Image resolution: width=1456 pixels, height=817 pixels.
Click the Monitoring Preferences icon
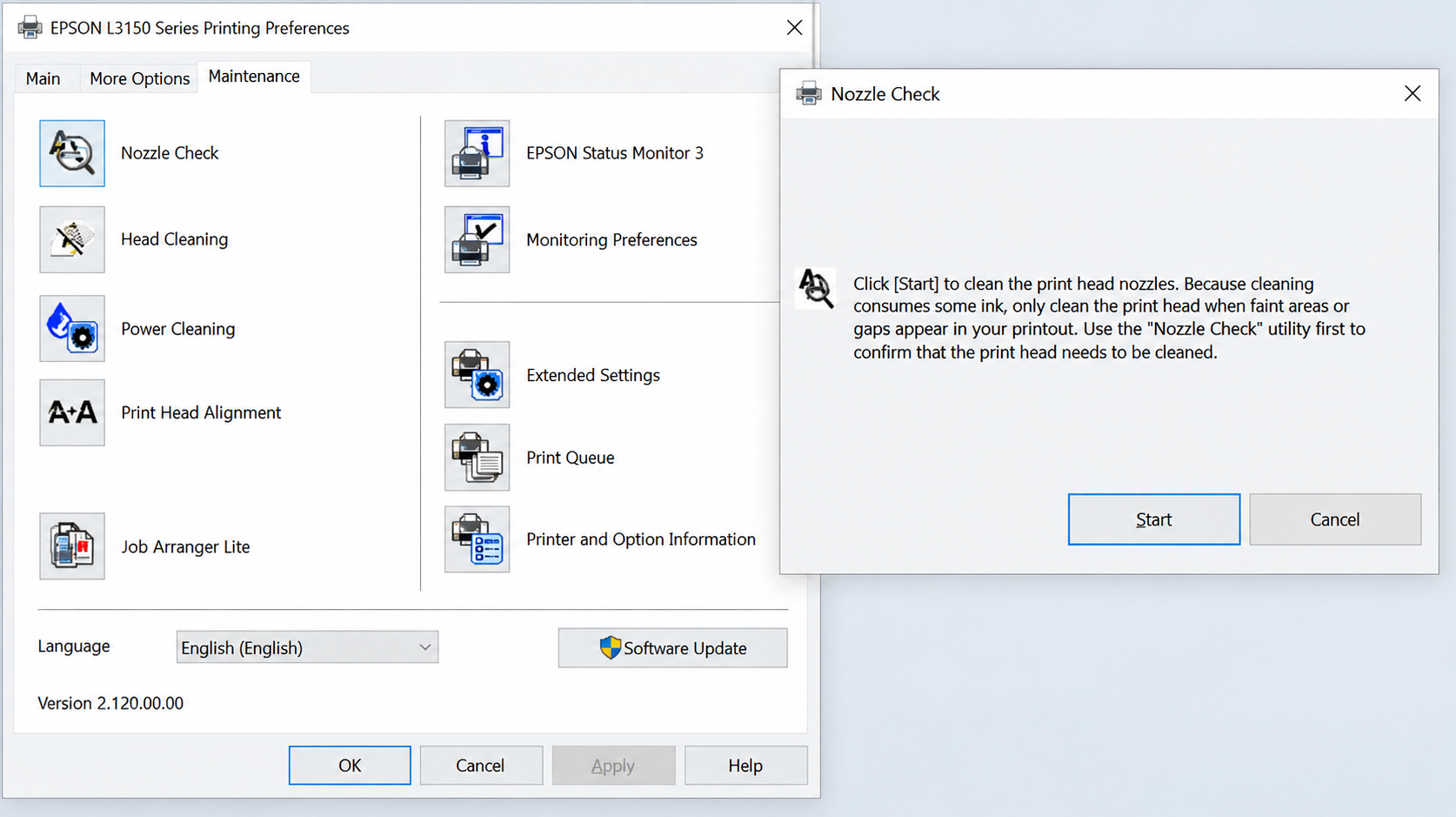pyautogui.click(x=477, y=239)
